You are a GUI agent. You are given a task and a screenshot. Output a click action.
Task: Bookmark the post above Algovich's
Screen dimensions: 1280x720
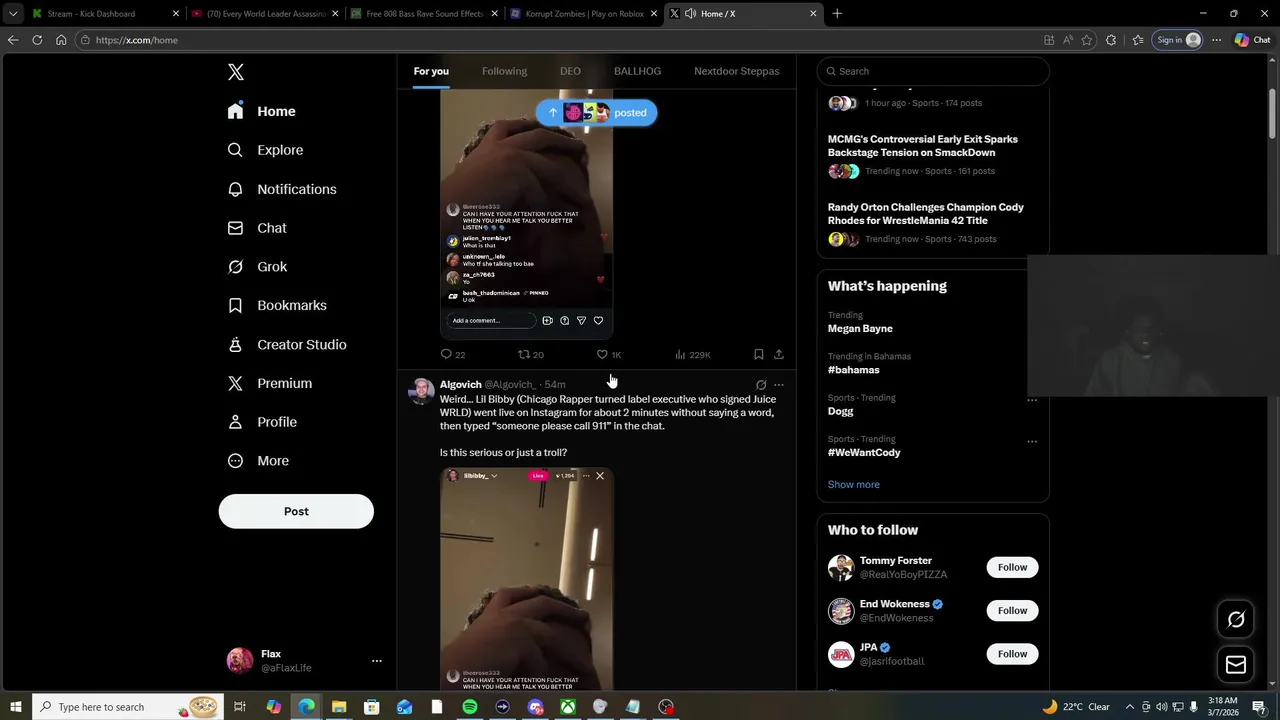(x=758, y=354)
